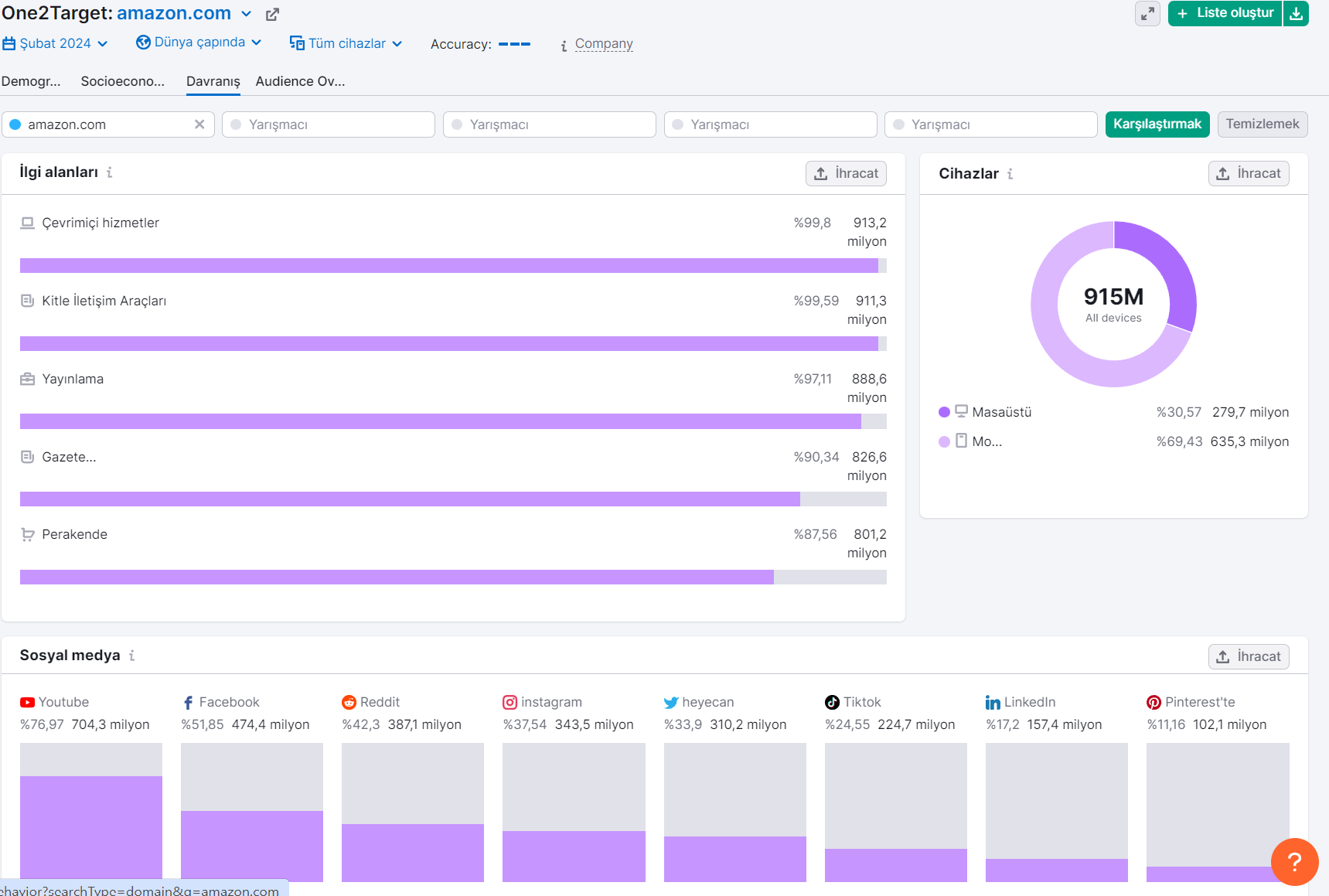Click the Gazete... progress bar

click(453, 499)
